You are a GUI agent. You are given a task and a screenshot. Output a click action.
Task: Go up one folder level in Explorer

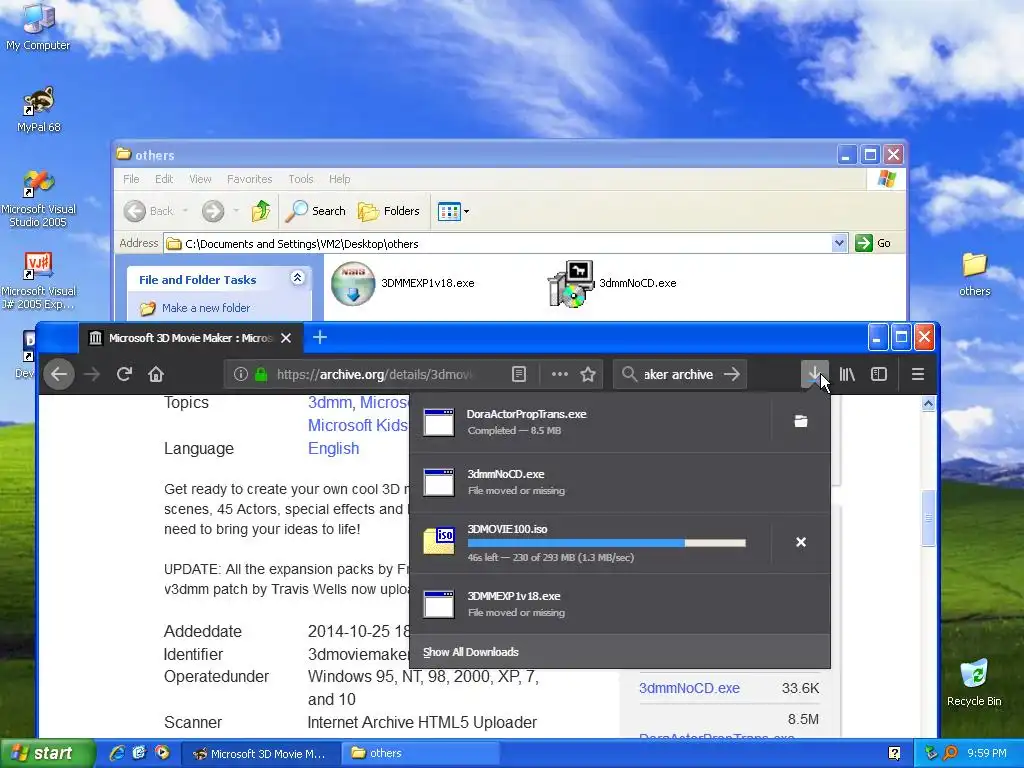(x=261, y=211)
